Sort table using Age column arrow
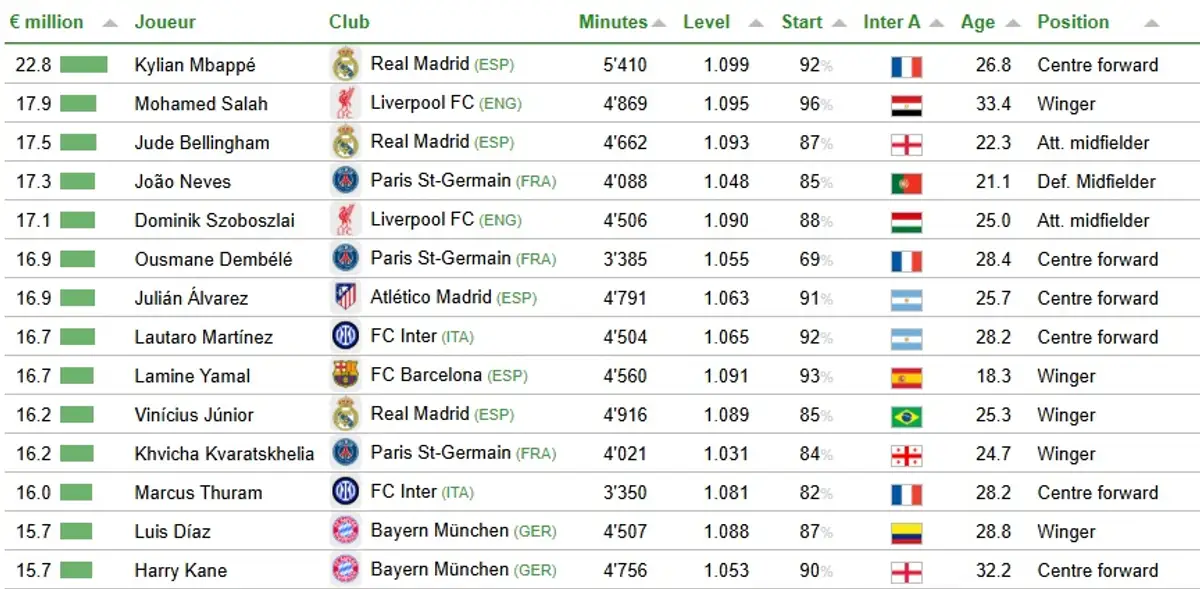This screenshot has width=1200, height=589. 1013,23
